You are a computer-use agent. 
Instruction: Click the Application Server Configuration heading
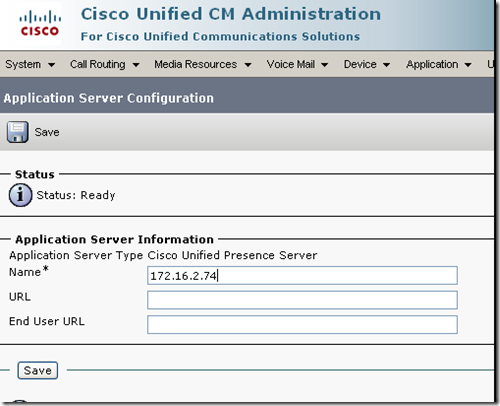(108, 98)
